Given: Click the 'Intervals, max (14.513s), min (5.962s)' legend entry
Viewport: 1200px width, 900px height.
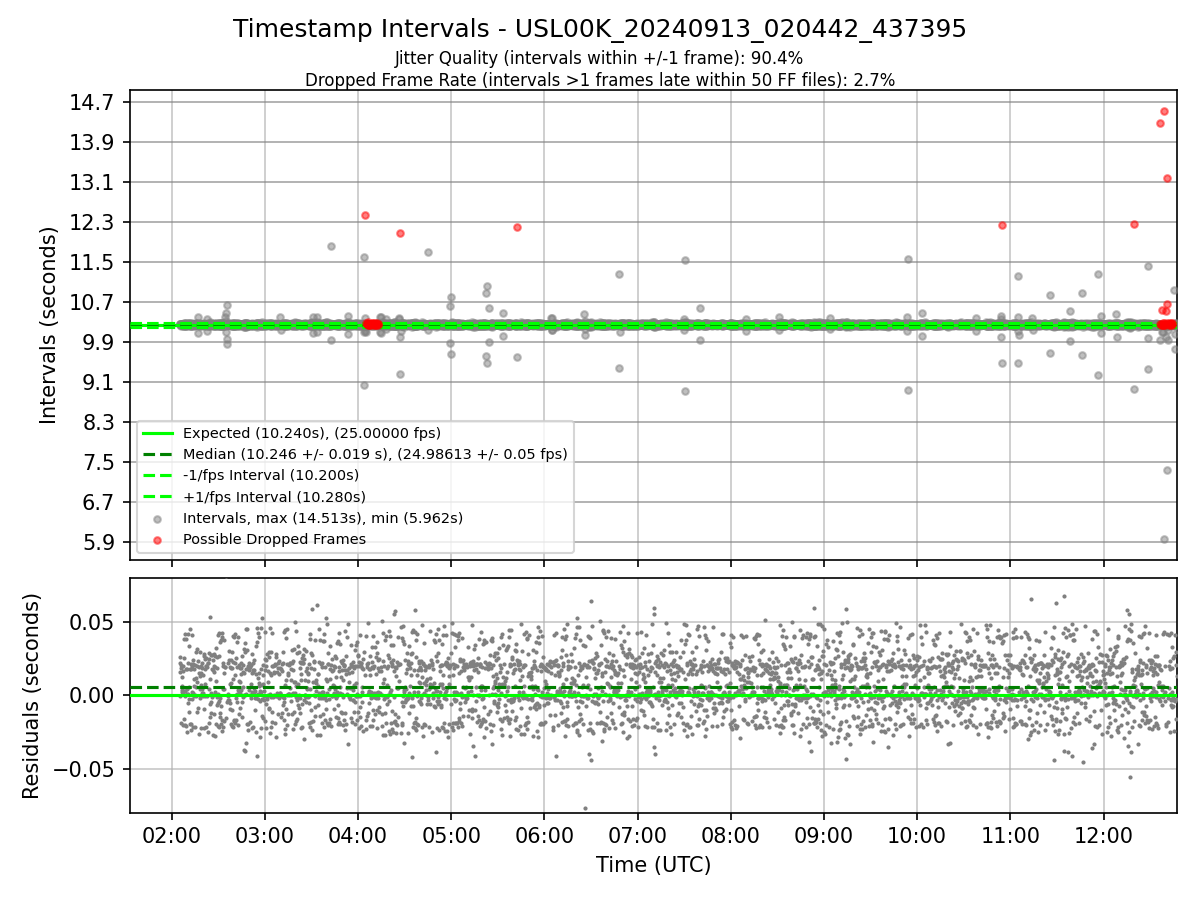Looking at the screenshot, I should point(323,518).
